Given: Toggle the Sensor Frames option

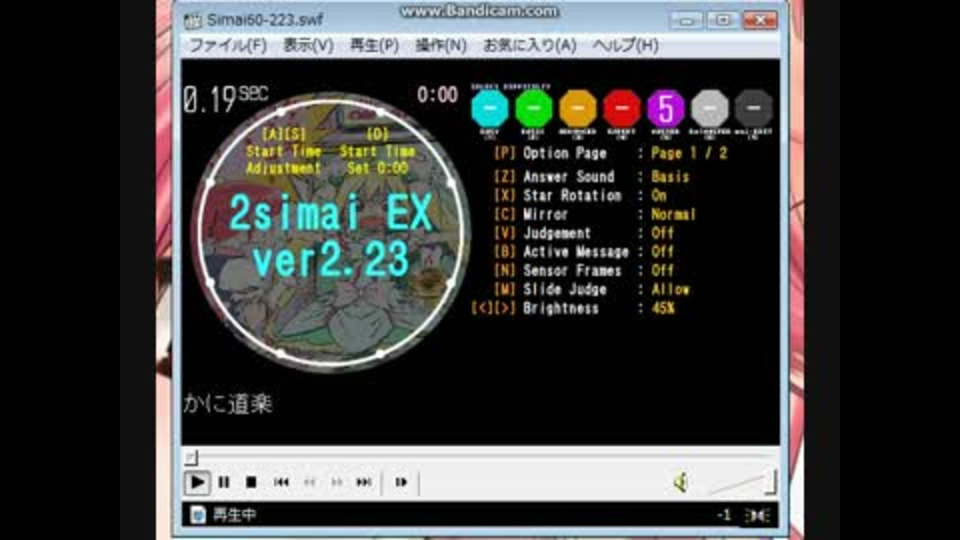Looking at the screenshot, I should [x=583, y=271].
